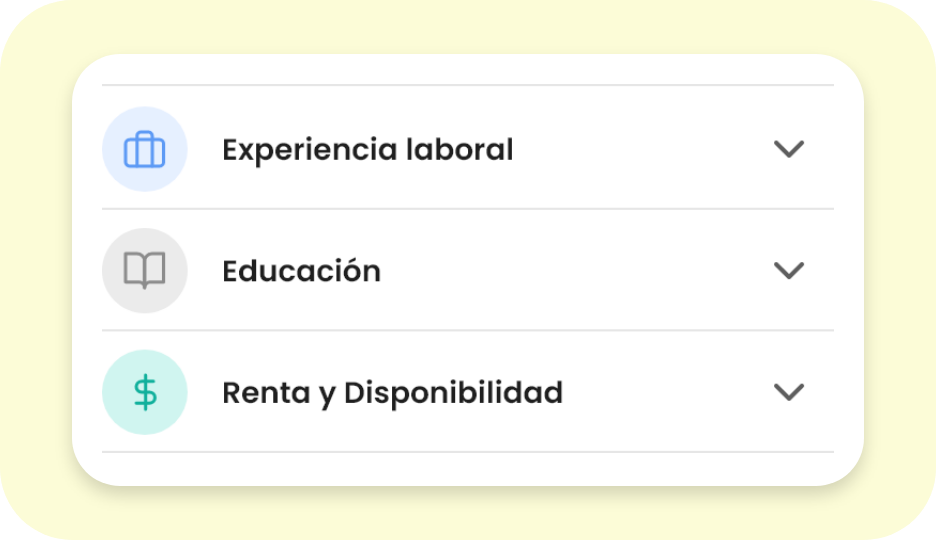Show work experience details via down arrow
The image size is (936, 540).
click(x=789, y=149)
